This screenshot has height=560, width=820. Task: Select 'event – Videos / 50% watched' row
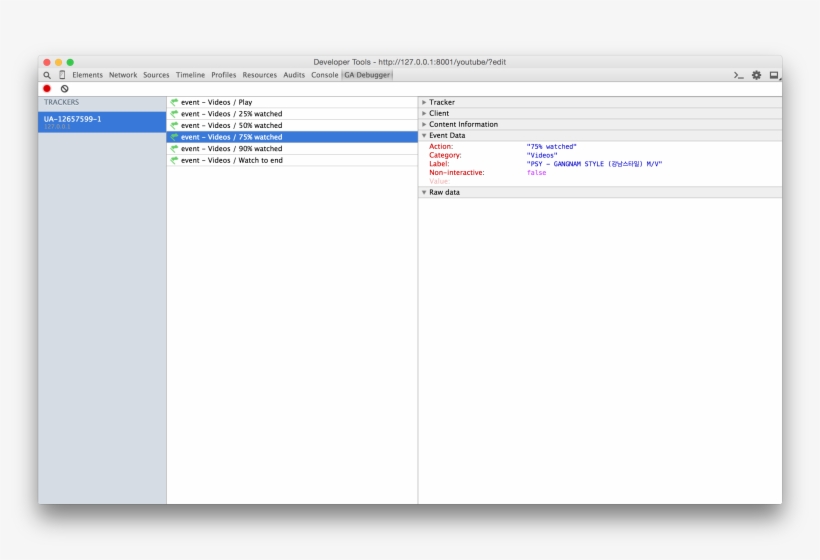(x=292, y=125)
